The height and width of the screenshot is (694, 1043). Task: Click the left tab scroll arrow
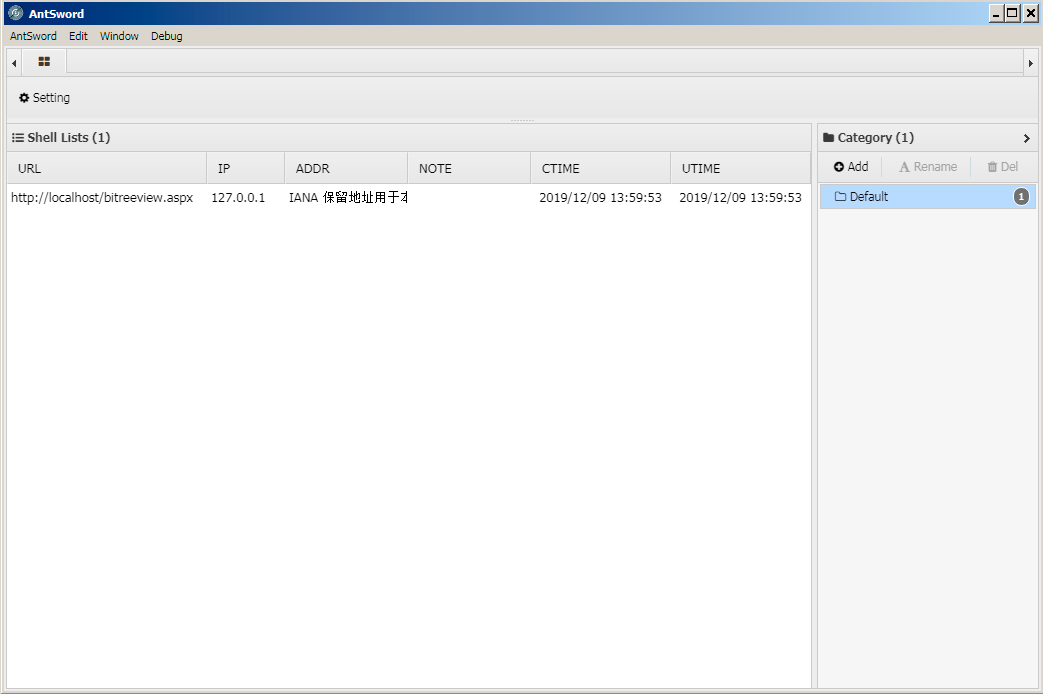tap(14, 63)
